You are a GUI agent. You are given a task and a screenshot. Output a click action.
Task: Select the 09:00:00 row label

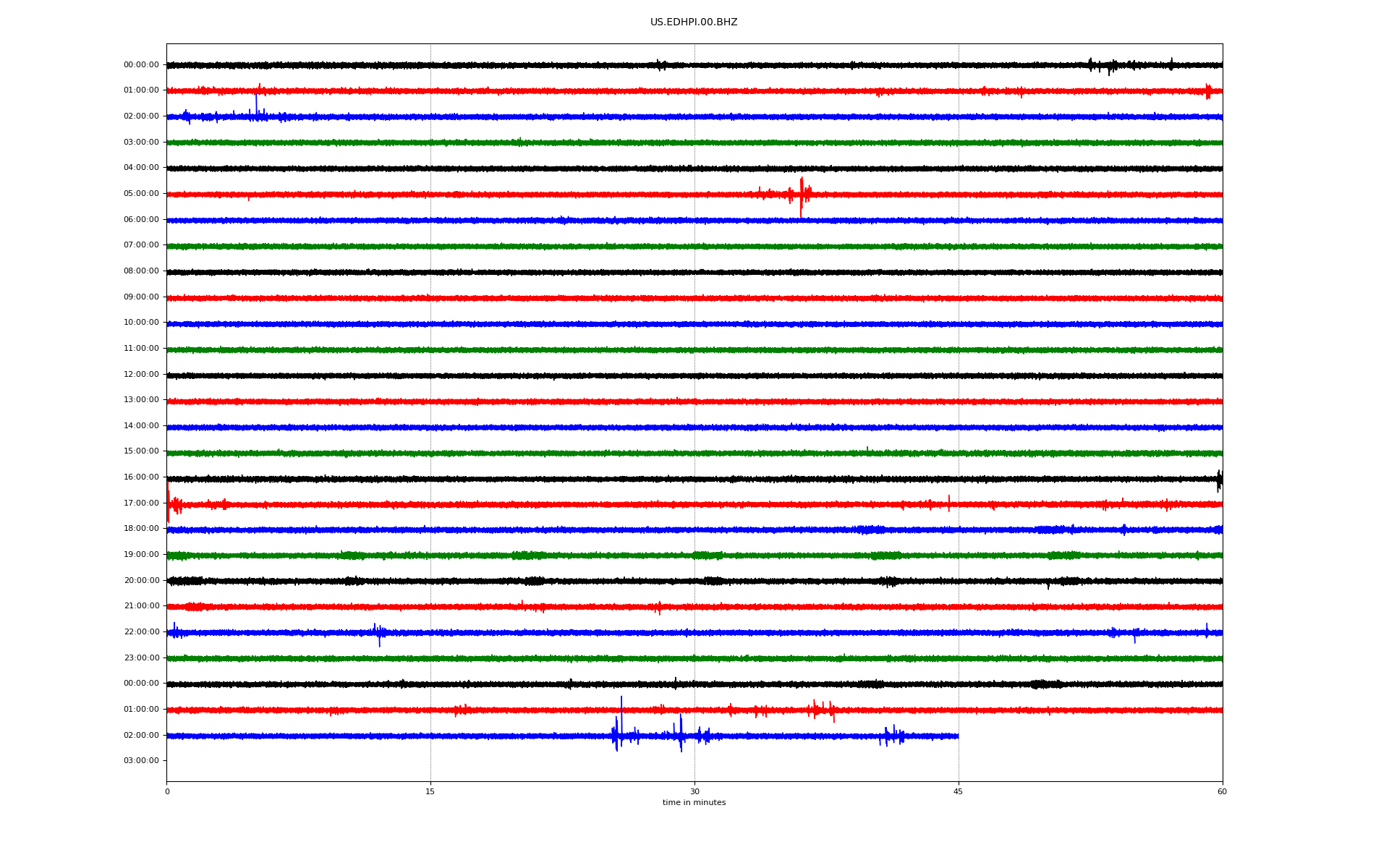[x=141, y=297]
